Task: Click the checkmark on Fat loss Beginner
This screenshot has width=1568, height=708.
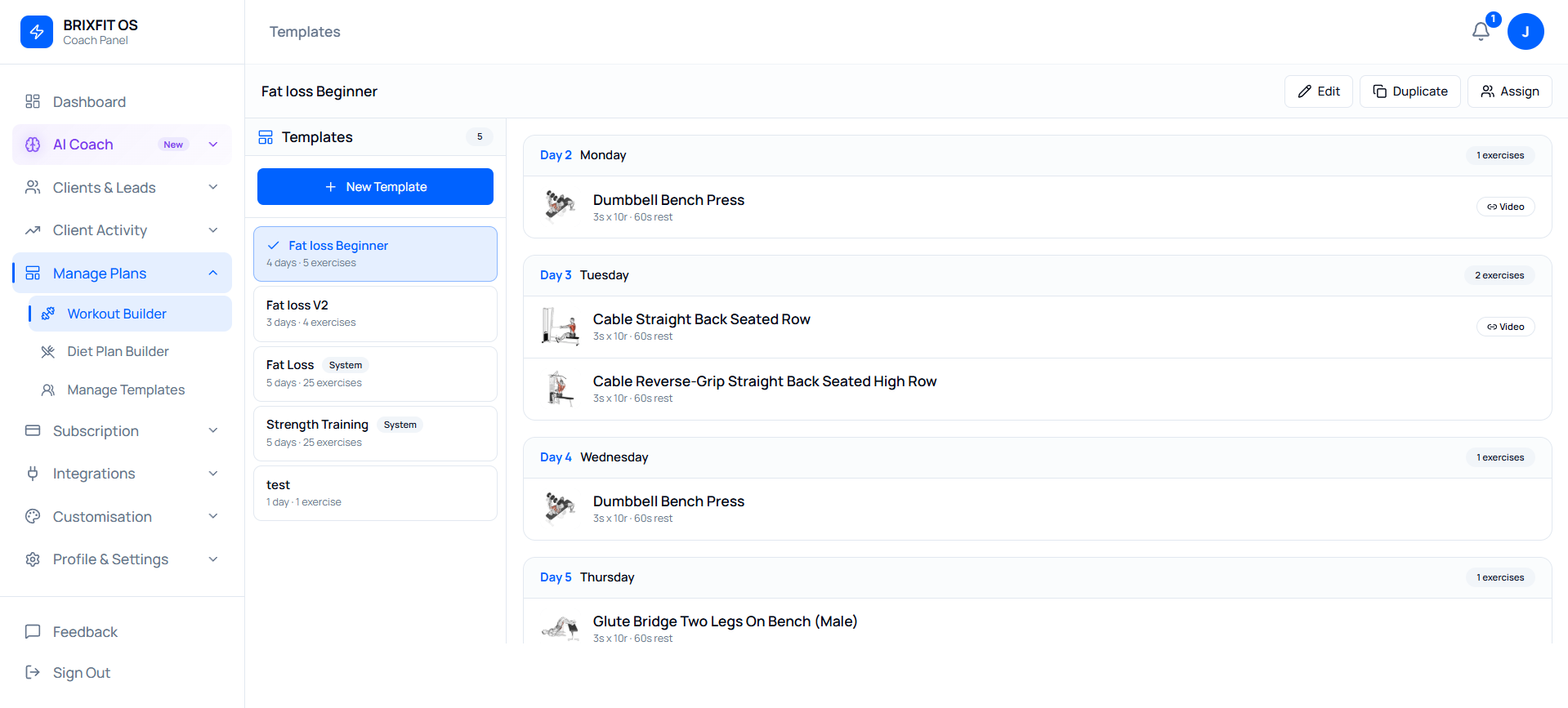Action: click(274, 245)
